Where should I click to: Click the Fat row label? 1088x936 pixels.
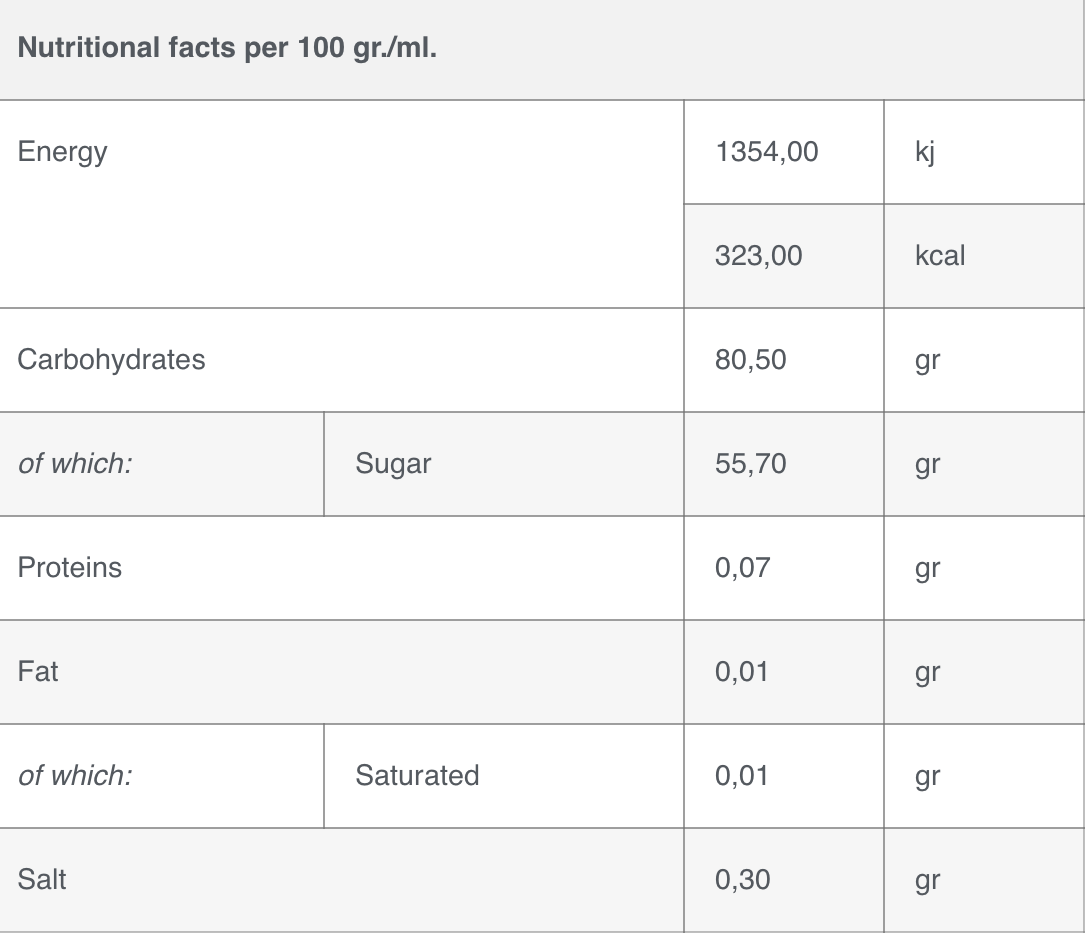(37, 672)
